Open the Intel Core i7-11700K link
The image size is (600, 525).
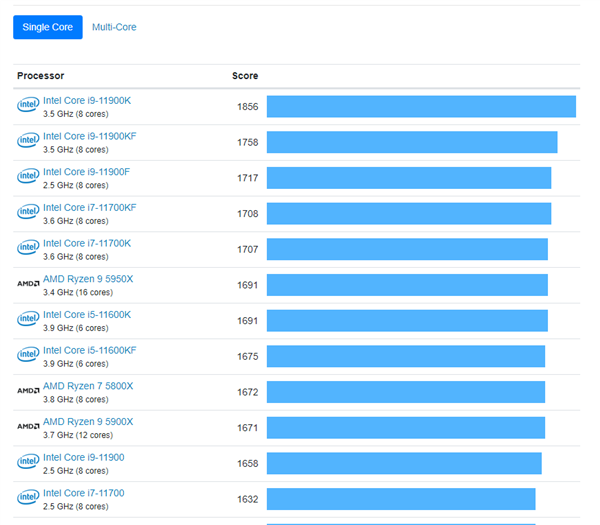[x=87, y=243]
